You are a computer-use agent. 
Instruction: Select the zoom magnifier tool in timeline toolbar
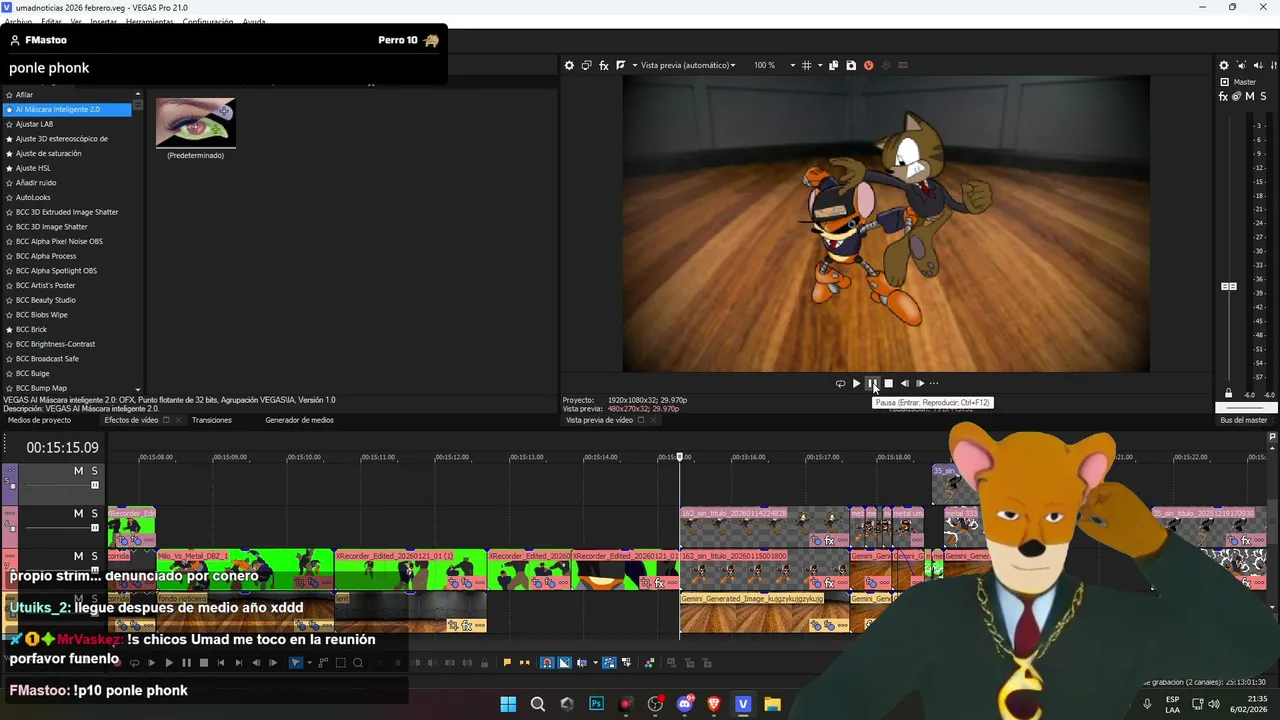358,662
